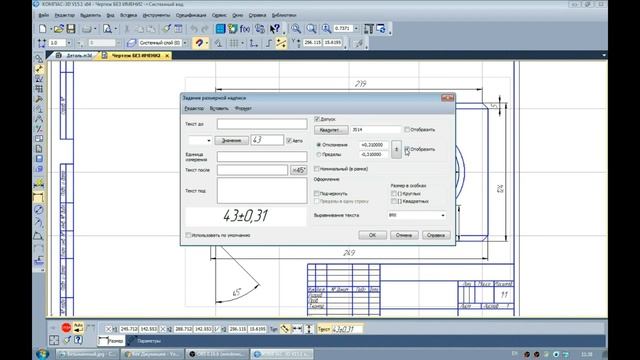This screenshot has height=360, width=640.
Task: Switch to the Параметры tab
Action: click(146, 340)
